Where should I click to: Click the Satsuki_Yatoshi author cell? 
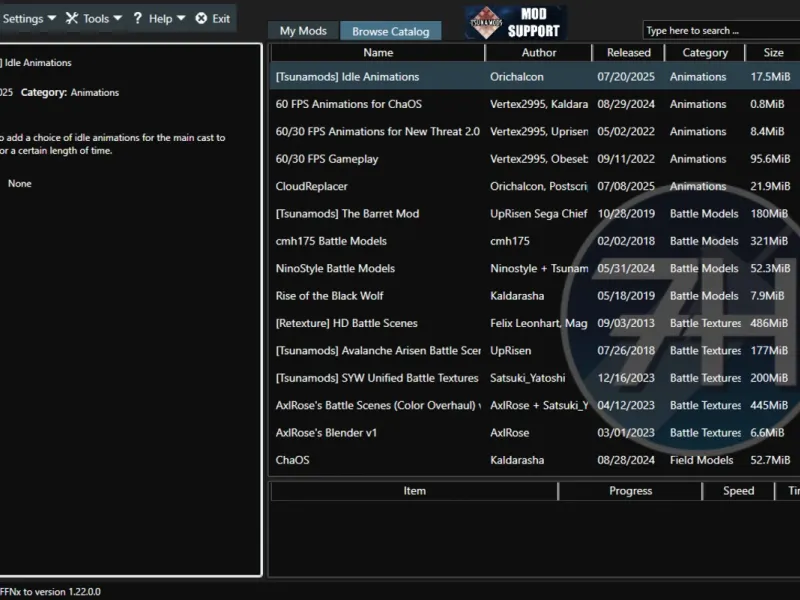click(528, 378)
